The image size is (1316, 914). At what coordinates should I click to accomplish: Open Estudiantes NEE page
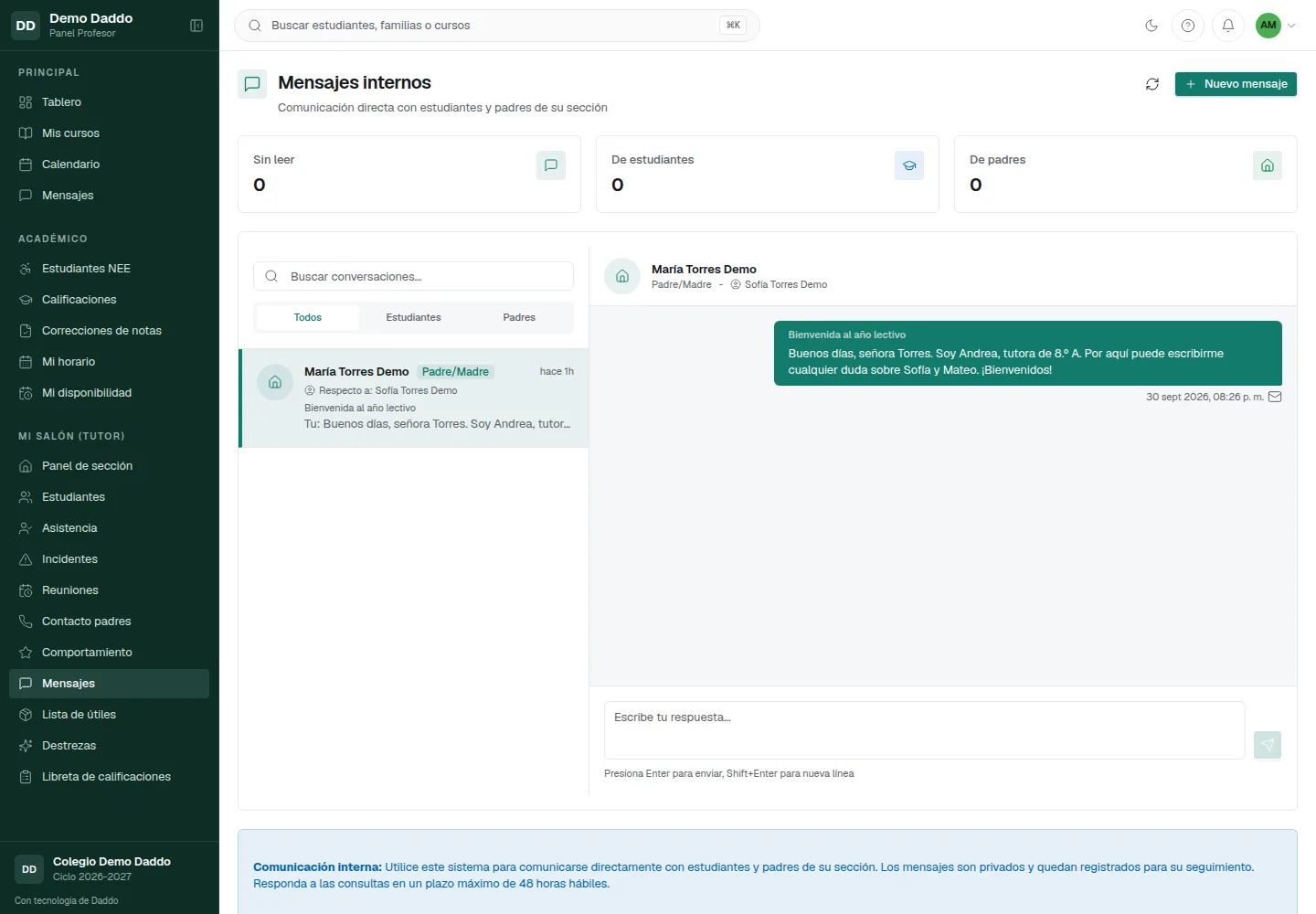click(110, 269)
